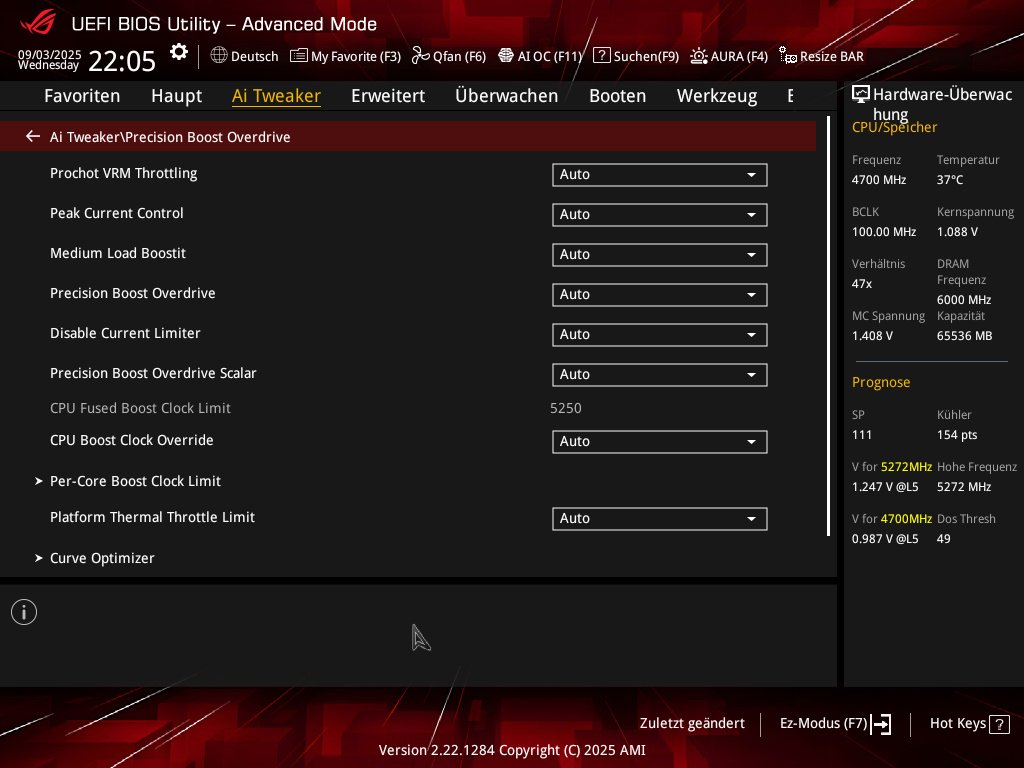Image resolution: width=1024 pixels, height=768 pixels.
Task: Open My Favorite (F3) list
Action: tap(345, 56)
